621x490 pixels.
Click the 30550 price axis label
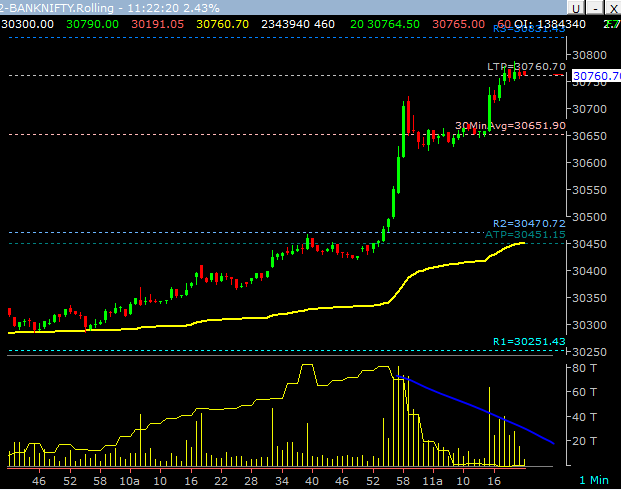coord(589,190)
